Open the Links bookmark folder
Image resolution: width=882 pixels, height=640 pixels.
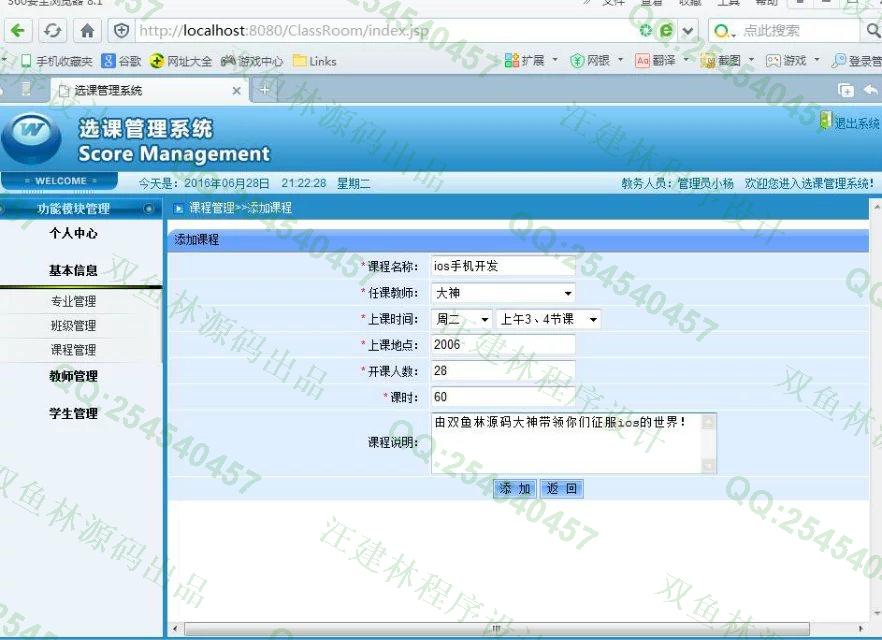click(314, 61)
